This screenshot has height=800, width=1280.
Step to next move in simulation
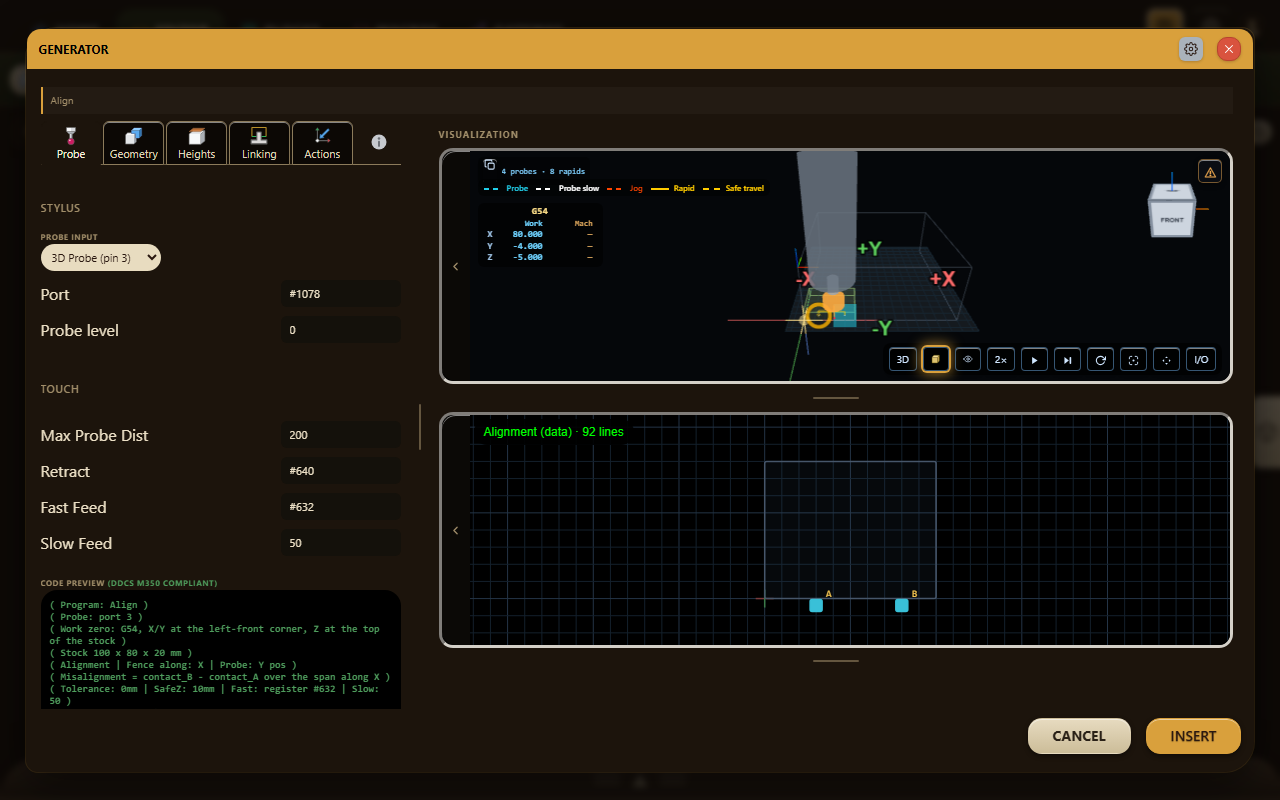(1067, 359)
